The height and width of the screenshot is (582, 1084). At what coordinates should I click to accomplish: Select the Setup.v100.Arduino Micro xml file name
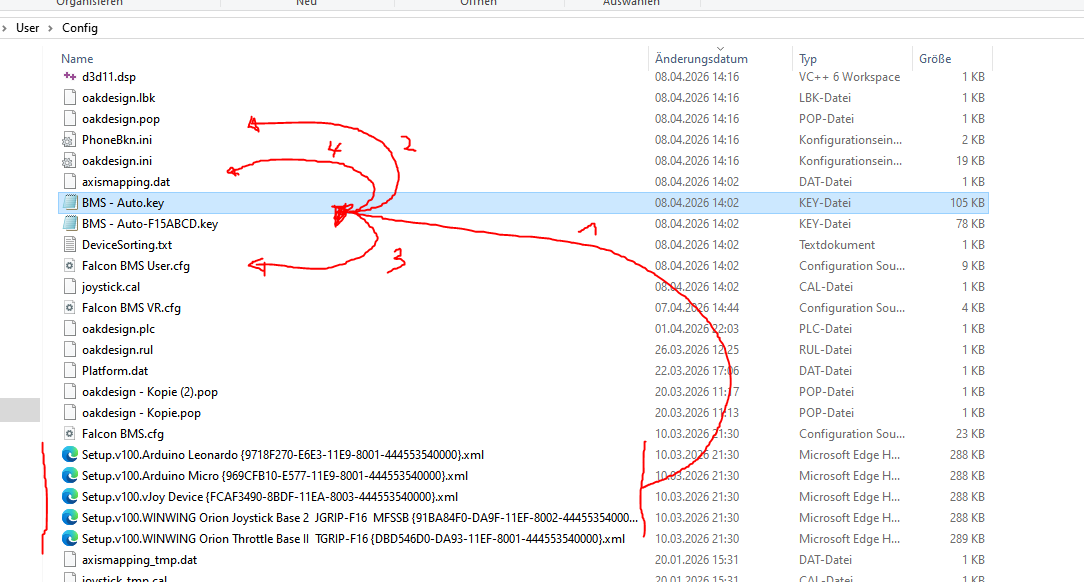pyautogui.click(x=274, y=476)
